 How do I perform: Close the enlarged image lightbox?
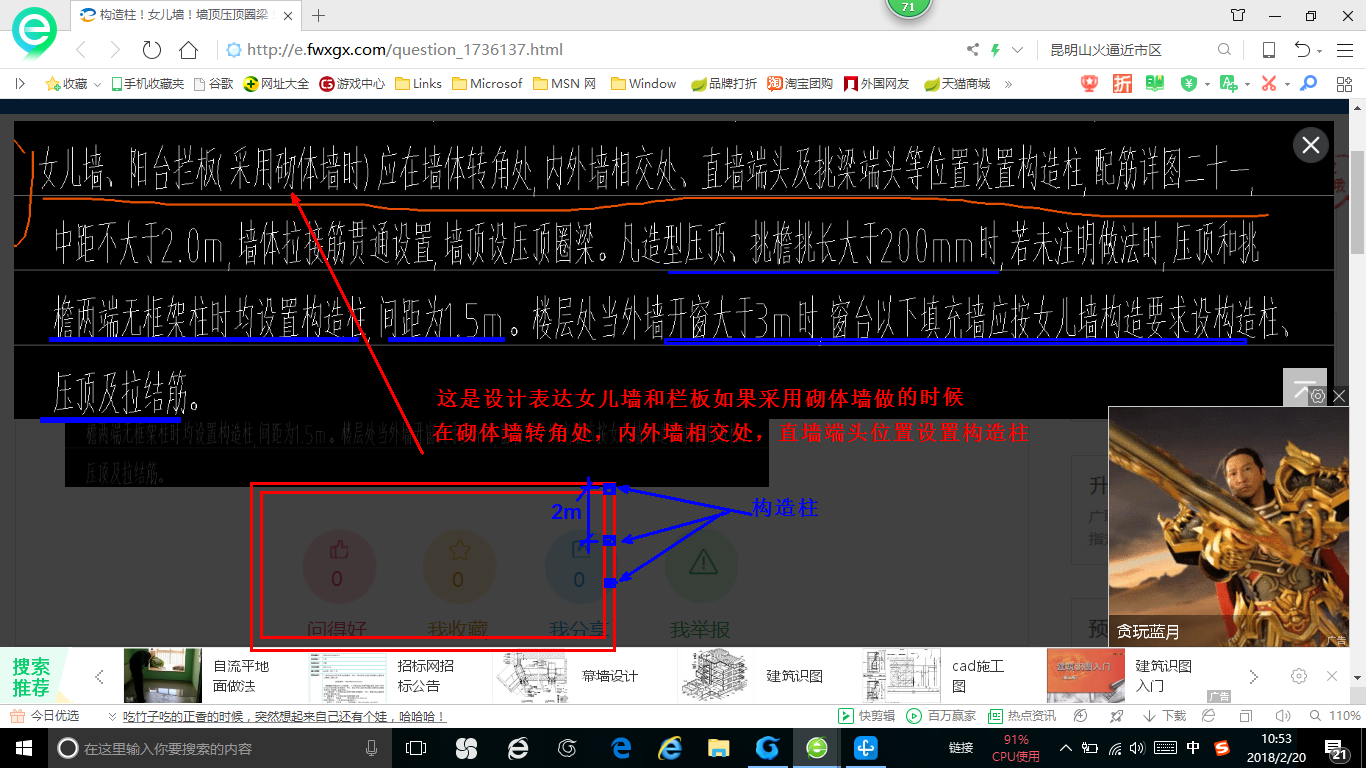[x=1310, y=145]
